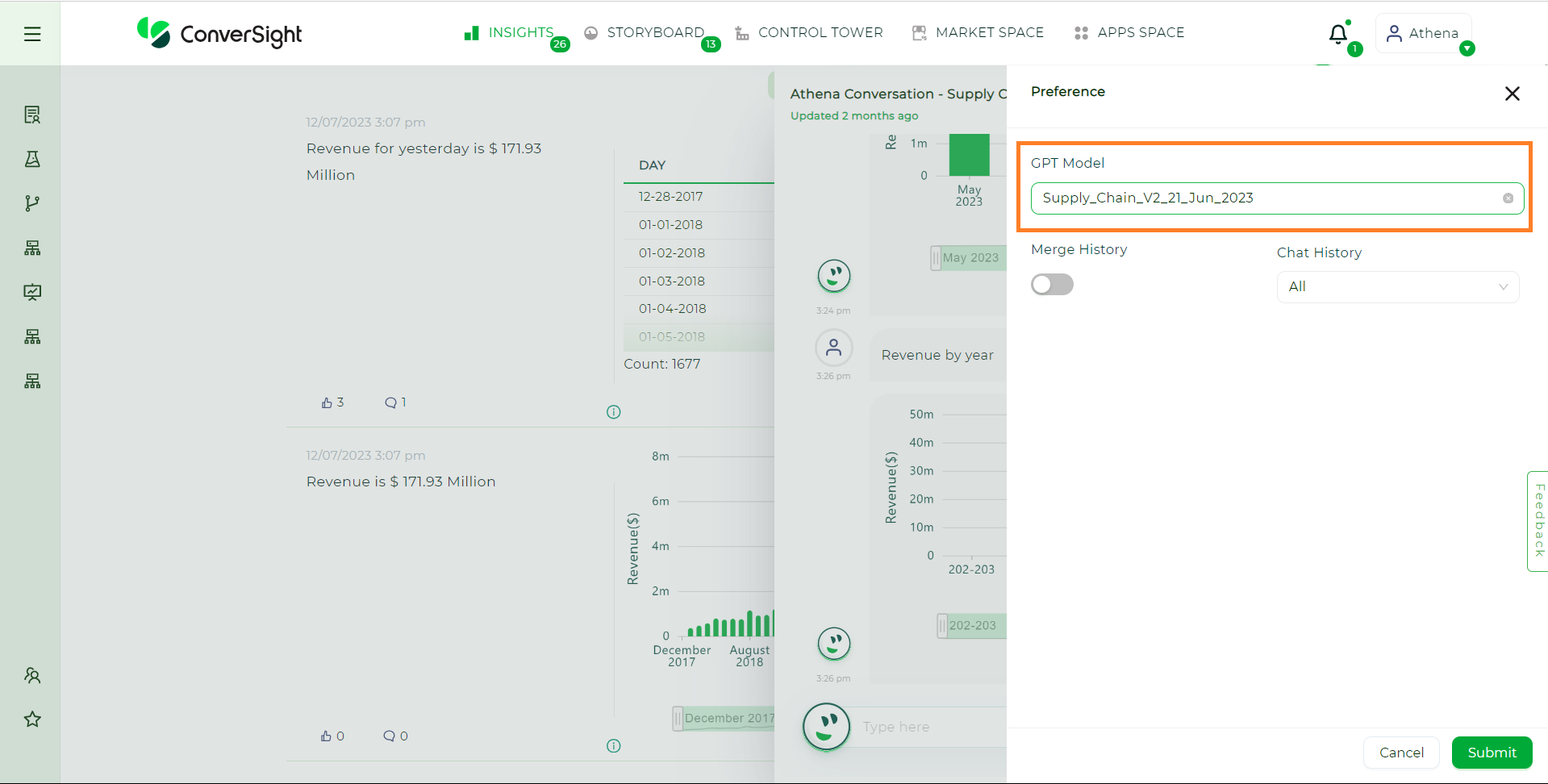Expand the Chat History dropdown
Screen dimensions: 1548x784
coord(1397,287)
